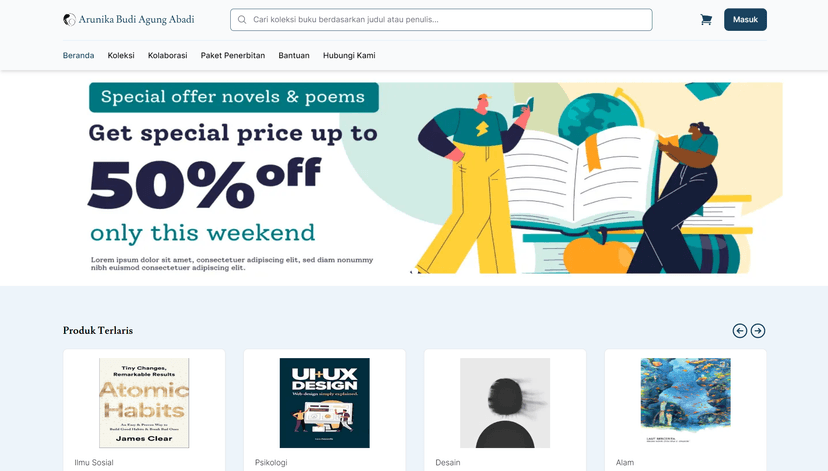View the Alam category book cover
Screen dimensions: 828x471
point(685,401)
